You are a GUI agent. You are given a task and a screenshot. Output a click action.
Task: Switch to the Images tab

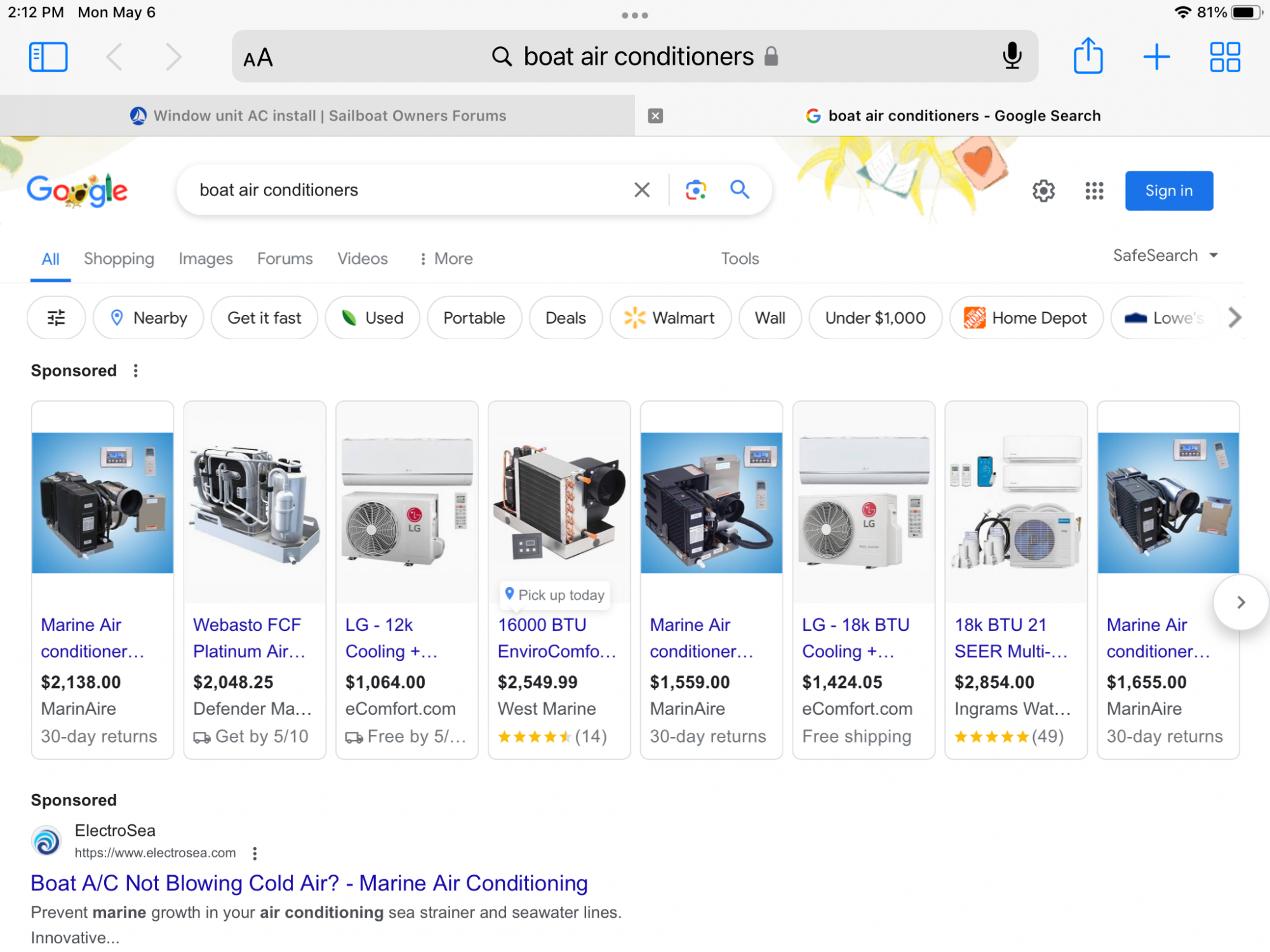(206, 259)
